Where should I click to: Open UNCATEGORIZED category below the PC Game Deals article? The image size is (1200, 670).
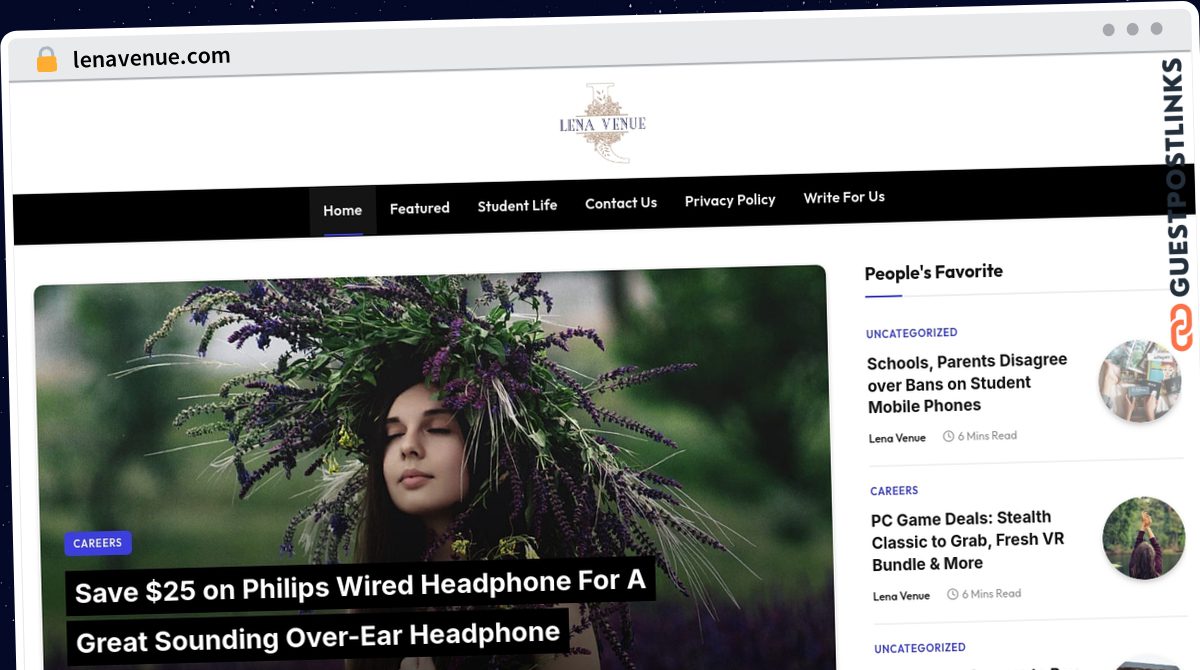pos(920,648)
